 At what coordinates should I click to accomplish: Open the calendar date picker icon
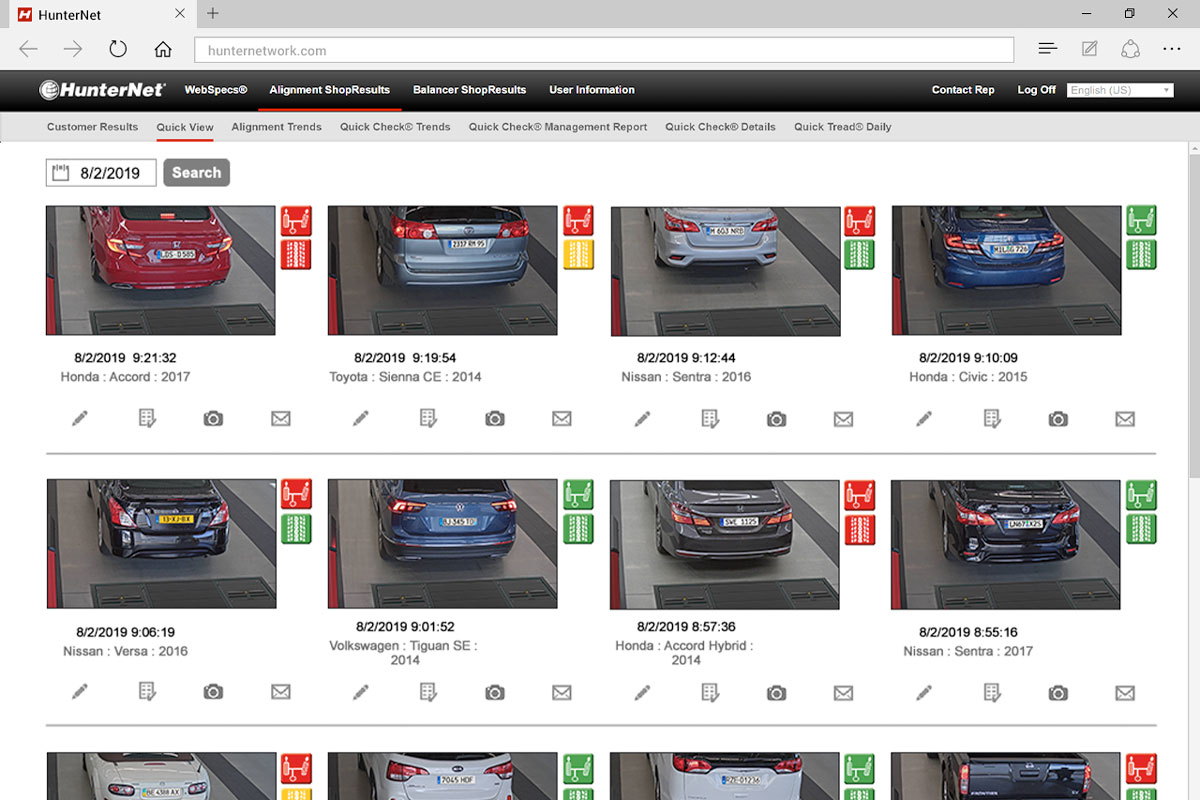point(61,173)
